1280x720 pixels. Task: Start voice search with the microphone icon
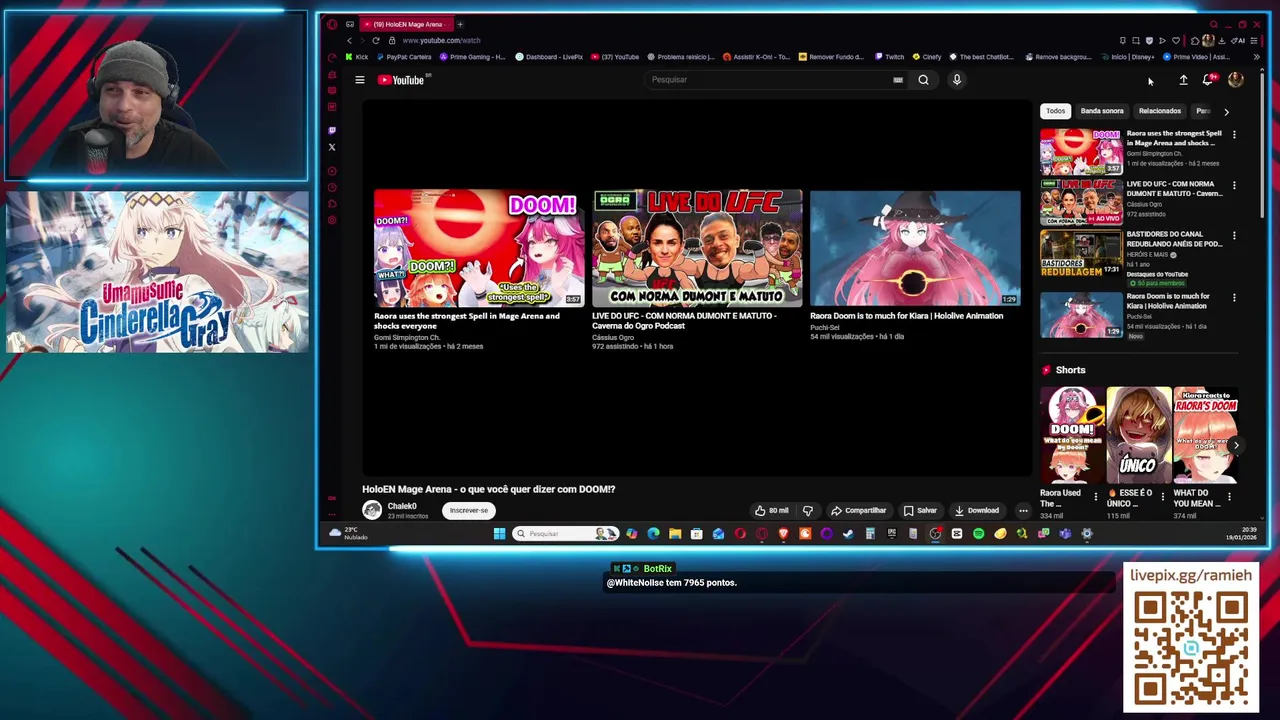957,80
